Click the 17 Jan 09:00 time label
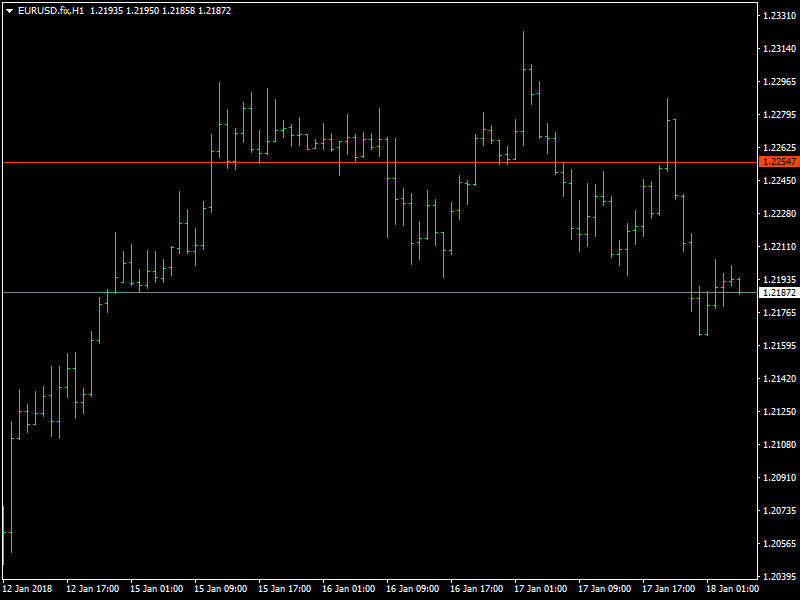800x600 pixels. [x=605, y=589]
